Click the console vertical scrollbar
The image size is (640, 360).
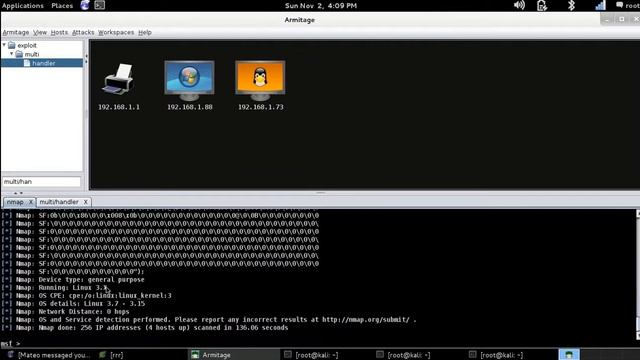[x=638, y=276]
